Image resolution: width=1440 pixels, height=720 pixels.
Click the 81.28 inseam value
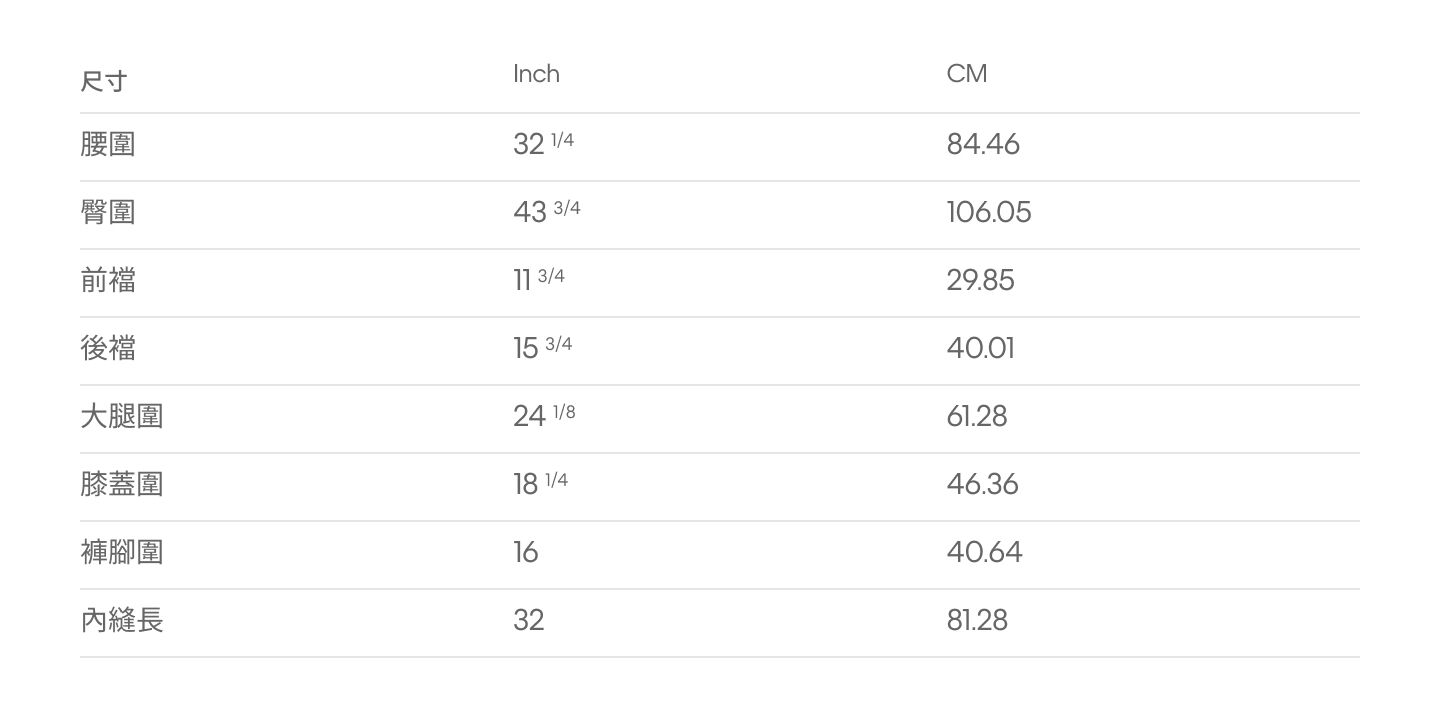[x=977, y=621]
